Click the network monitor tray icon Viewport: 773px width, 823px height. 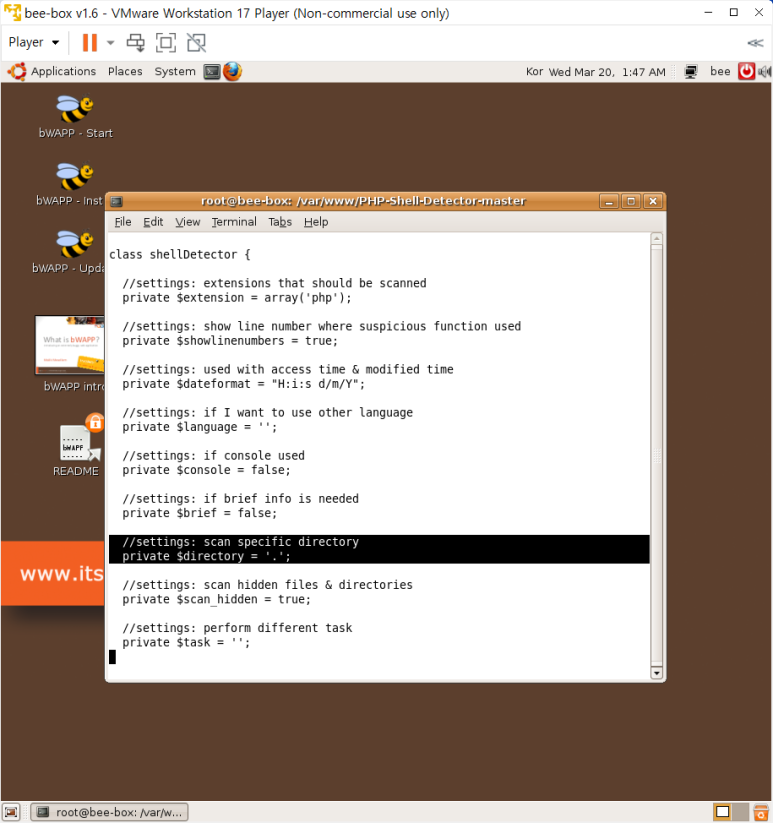tap(691, 71)
